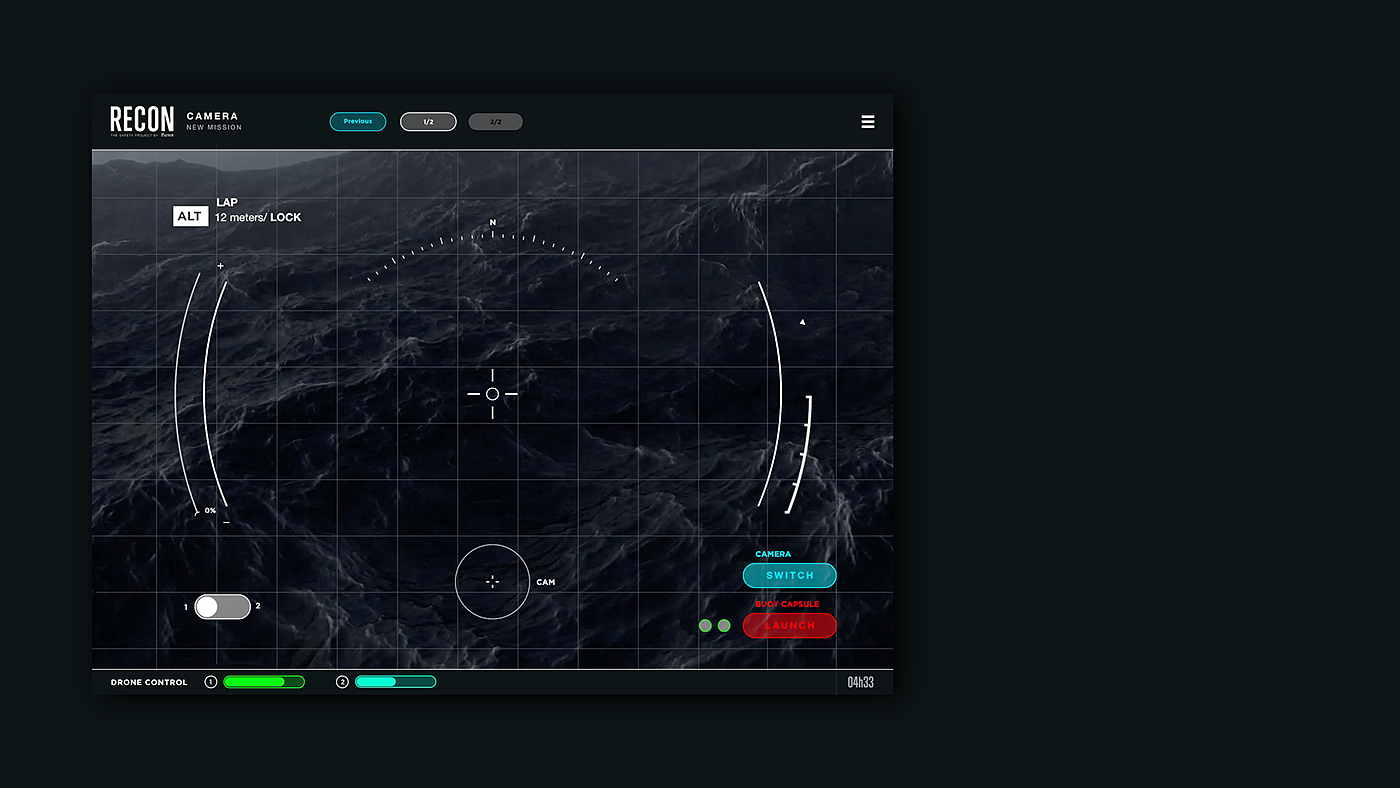Select the 1/2 page tab
Image resolution: width=1400 pixels, height=788 pixels.
pyautogui.click(x=428, y=122)
